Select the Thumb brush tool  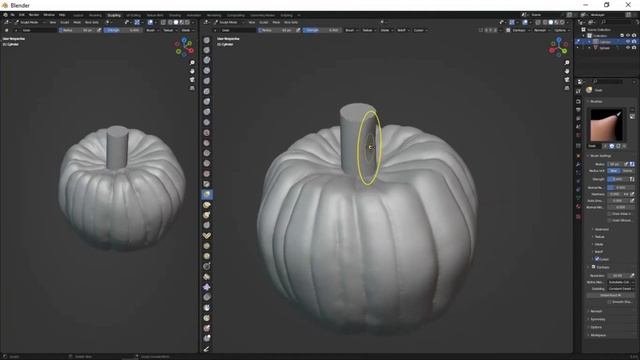[207, 225]
